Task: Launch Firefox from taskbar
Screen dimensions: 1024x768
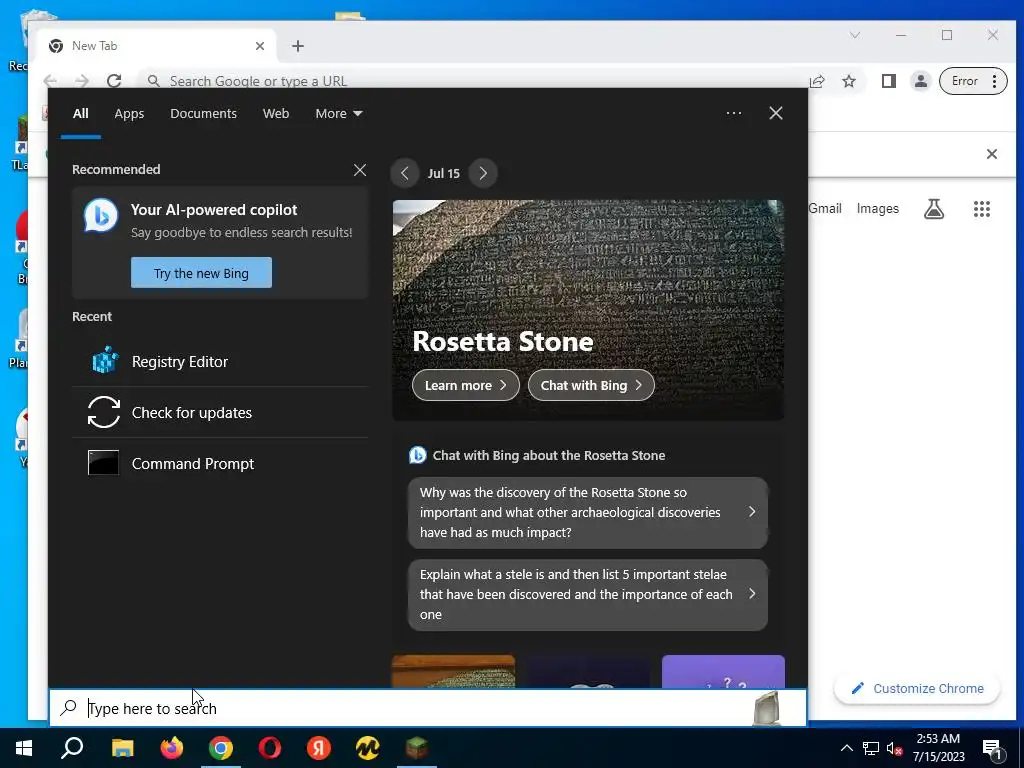Action: [x=172, y=748]
